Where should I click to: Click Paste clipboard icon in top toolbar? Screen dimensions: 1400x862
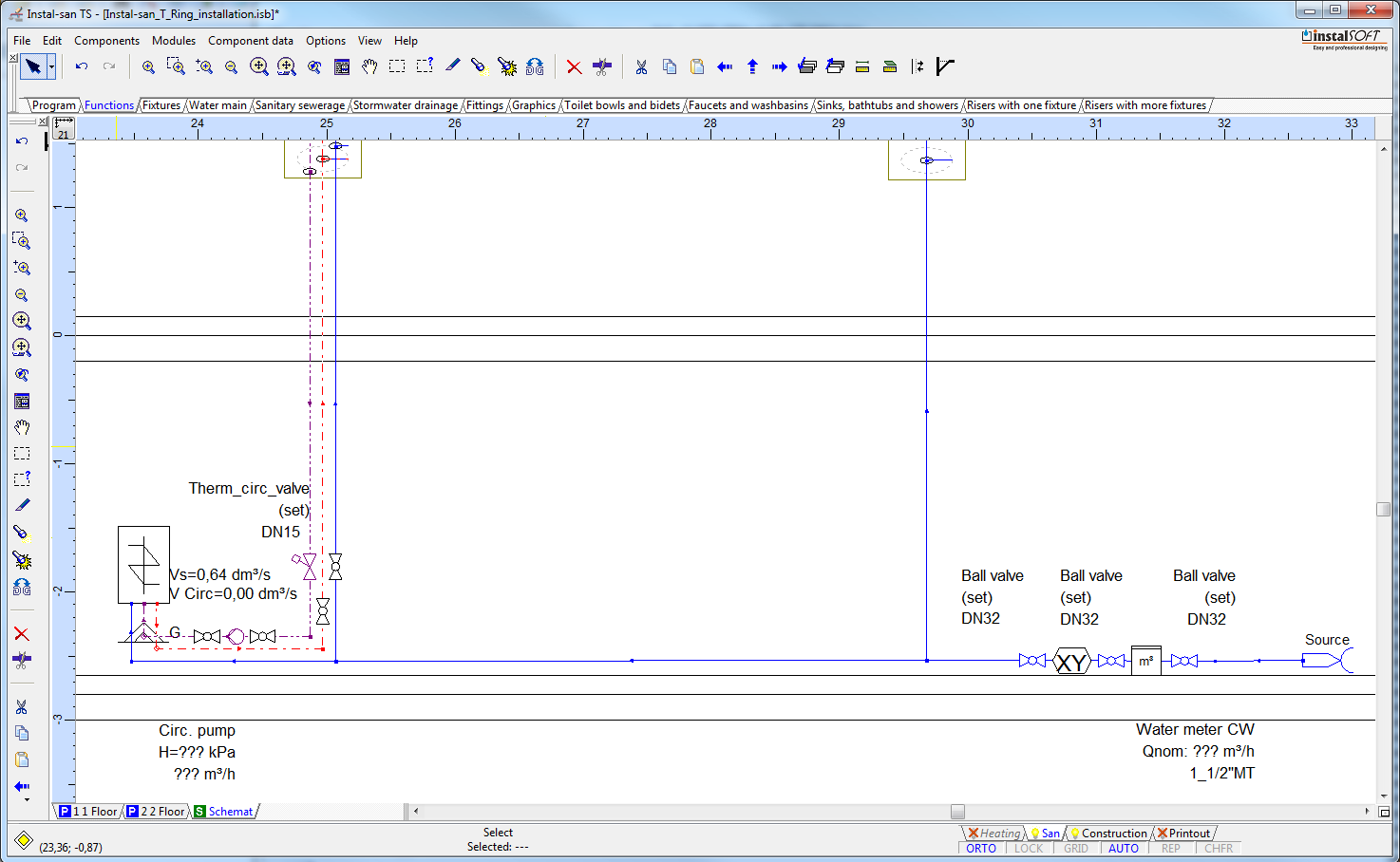point(696,66)
